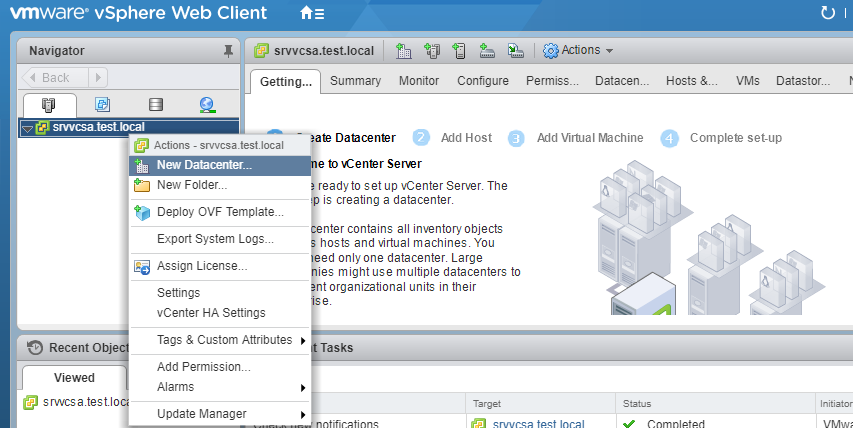Click New Datacenter menu icon
Viewport: 853px width, 428px height.
click(141, 165)
